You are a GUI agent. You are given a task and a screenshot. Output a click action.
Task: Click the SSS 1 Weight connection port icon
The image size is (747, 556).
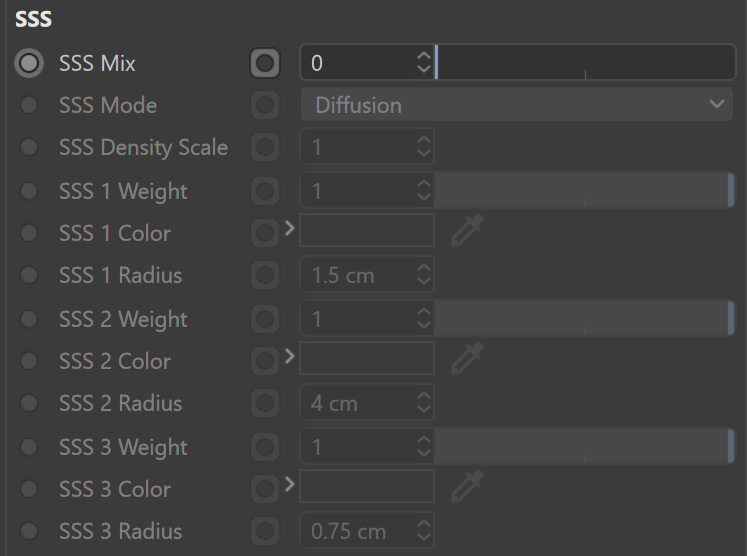(265, 191)
